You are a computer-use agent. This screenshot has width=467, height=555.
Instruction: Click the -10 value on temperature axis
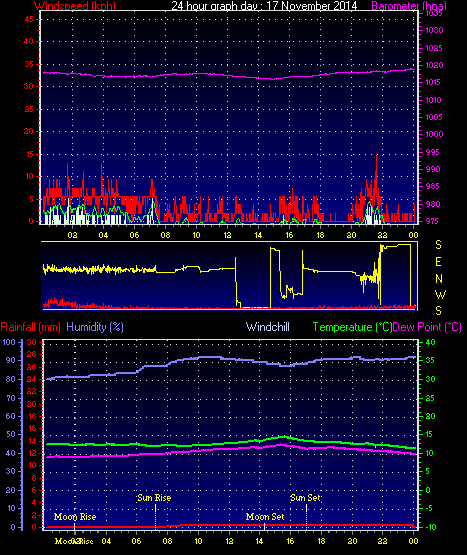pos(431,527)
